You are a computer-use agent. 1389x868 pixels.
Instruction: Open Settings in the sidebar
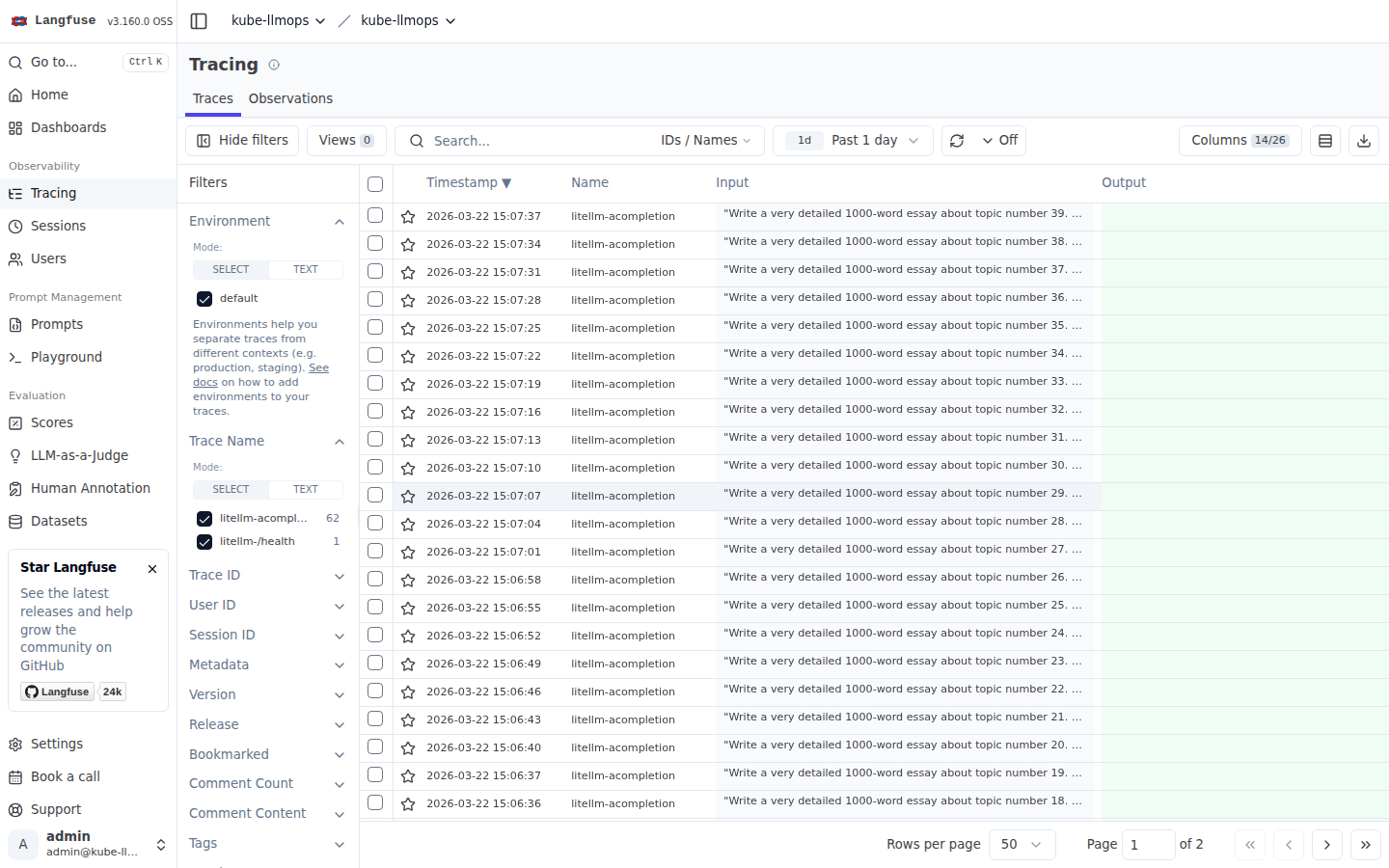[88, 744]
